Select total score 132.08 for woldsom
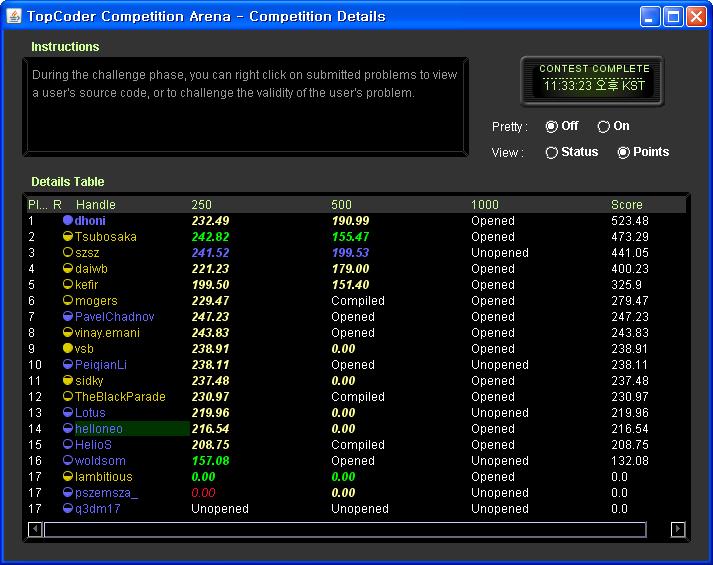The width and height of the screenshot is (713, 565). coord(630,461)
